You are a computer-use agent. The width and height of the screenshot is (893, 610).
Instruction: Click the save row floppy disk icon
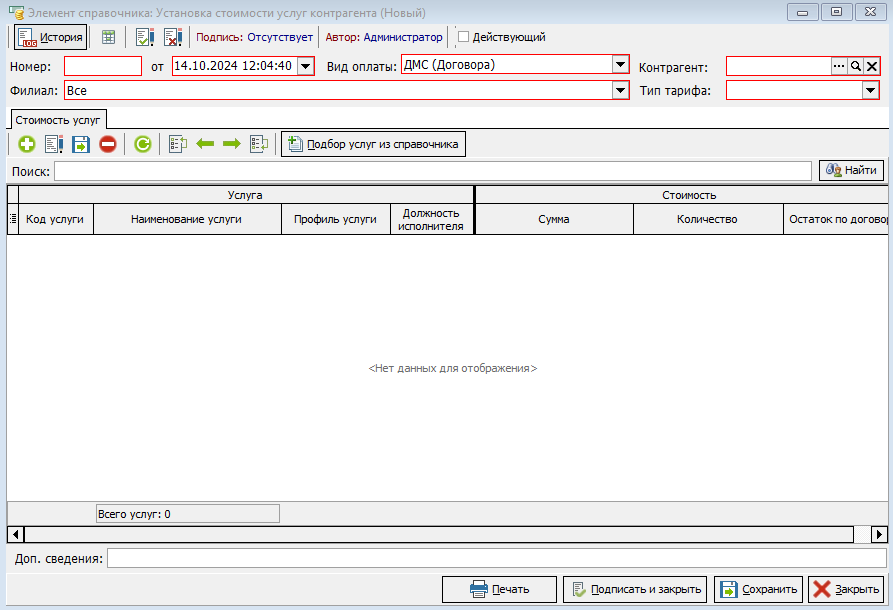(x=81, y=144)
